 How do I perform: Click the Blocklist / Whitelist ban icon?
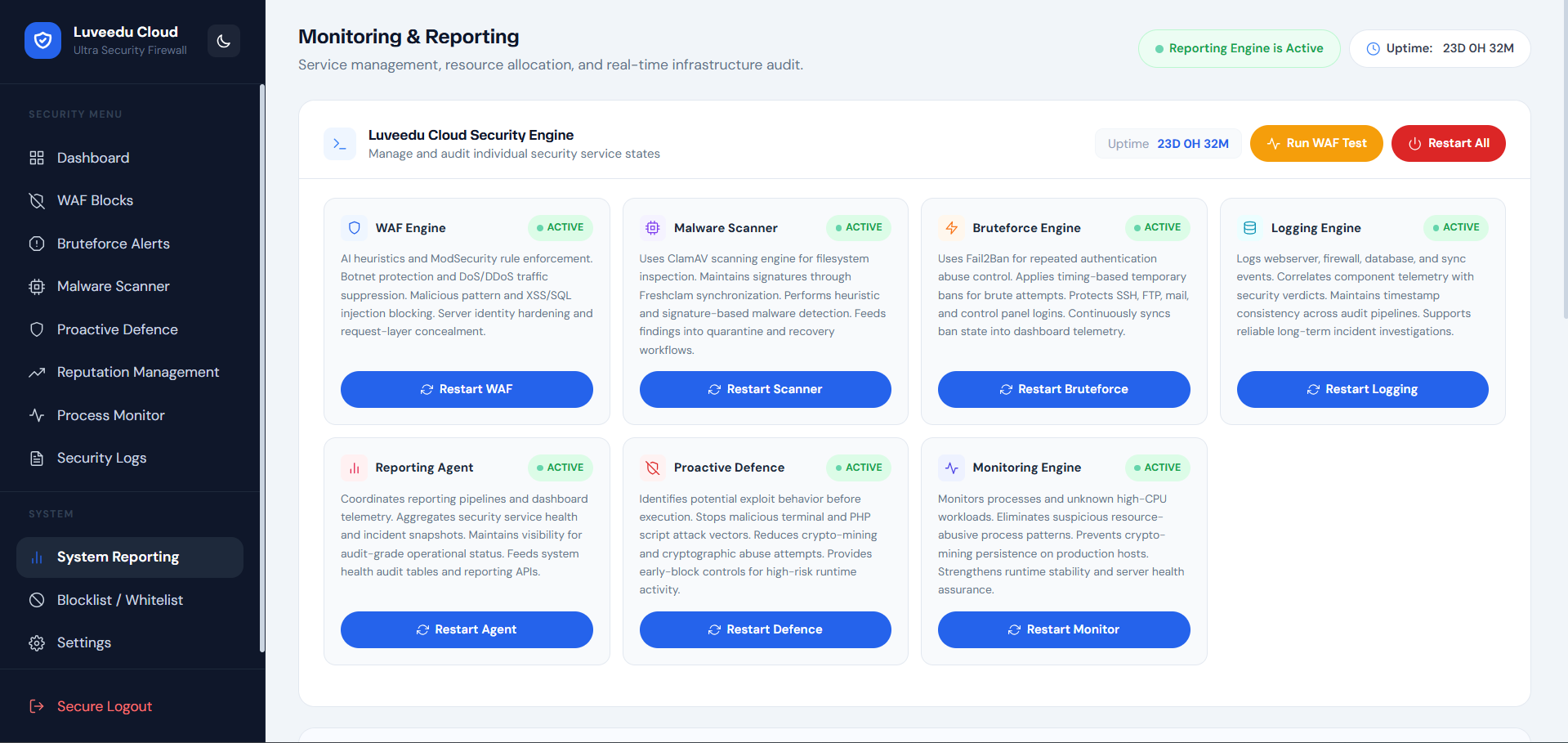point(37,600)
